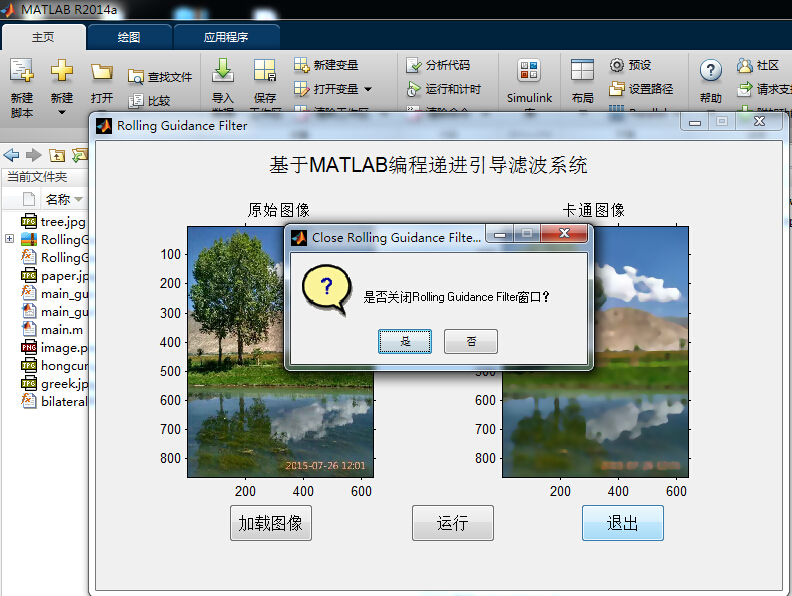Click the 帮助 help question icon
The width and height of the screenshot is (792, 596).
point(710,70)
